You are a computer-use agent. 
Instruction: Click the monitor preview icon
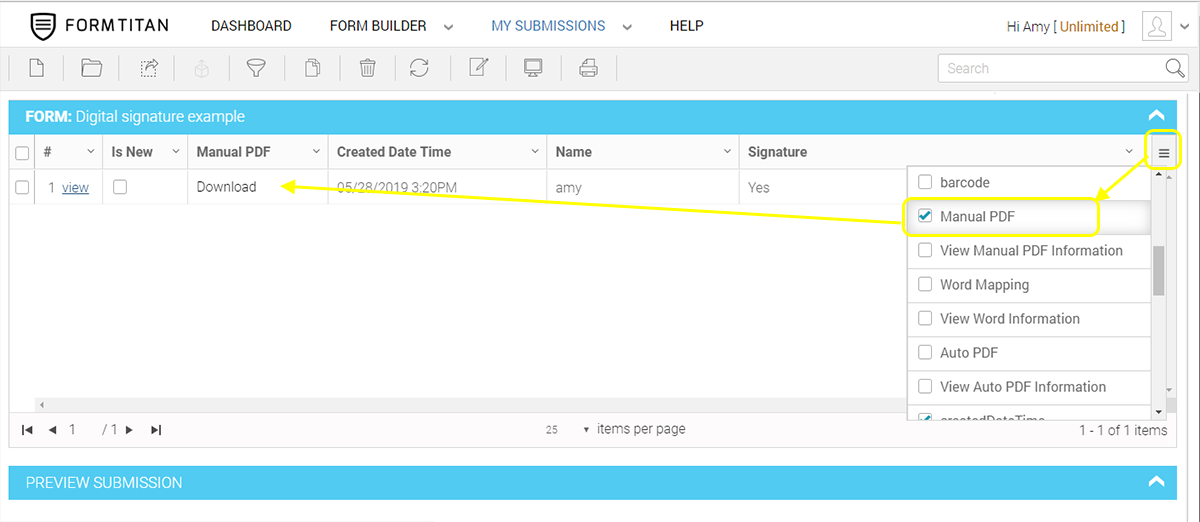point(533,68)
